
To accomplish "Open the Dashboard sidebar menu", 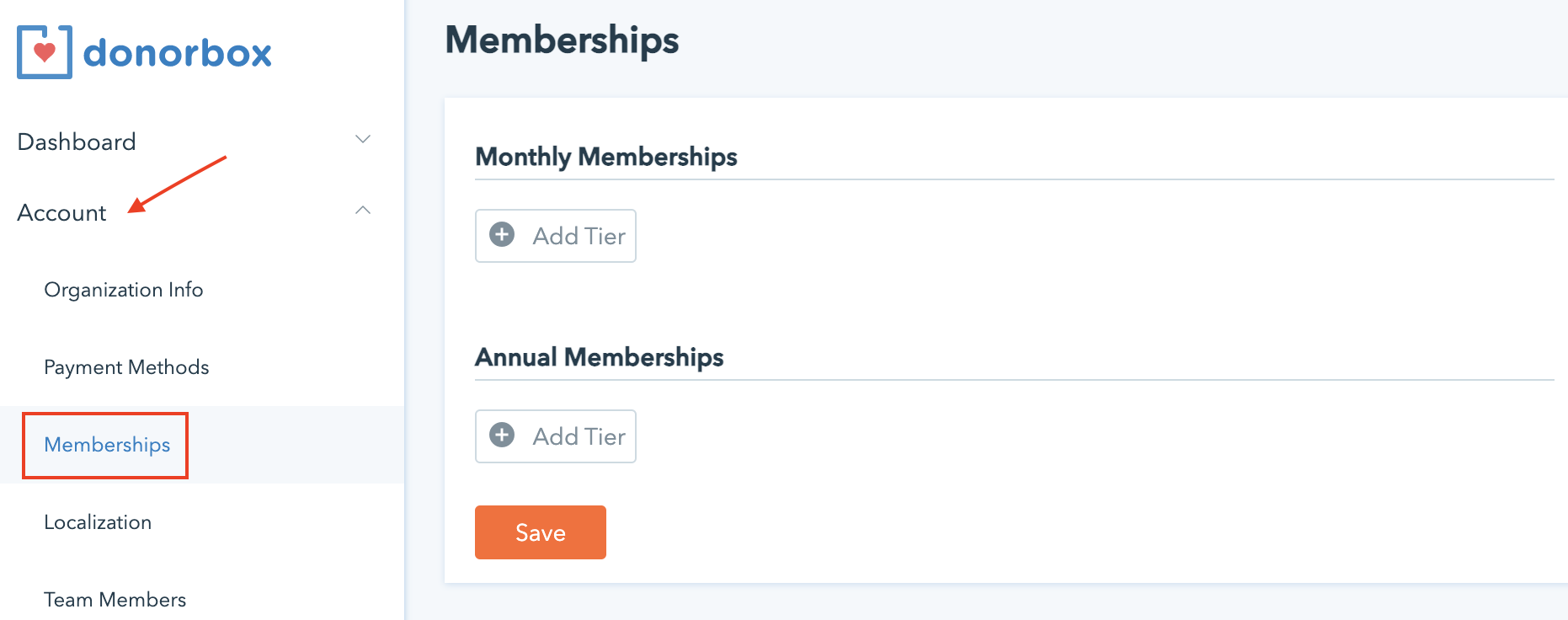I will (x=77, y=142).
